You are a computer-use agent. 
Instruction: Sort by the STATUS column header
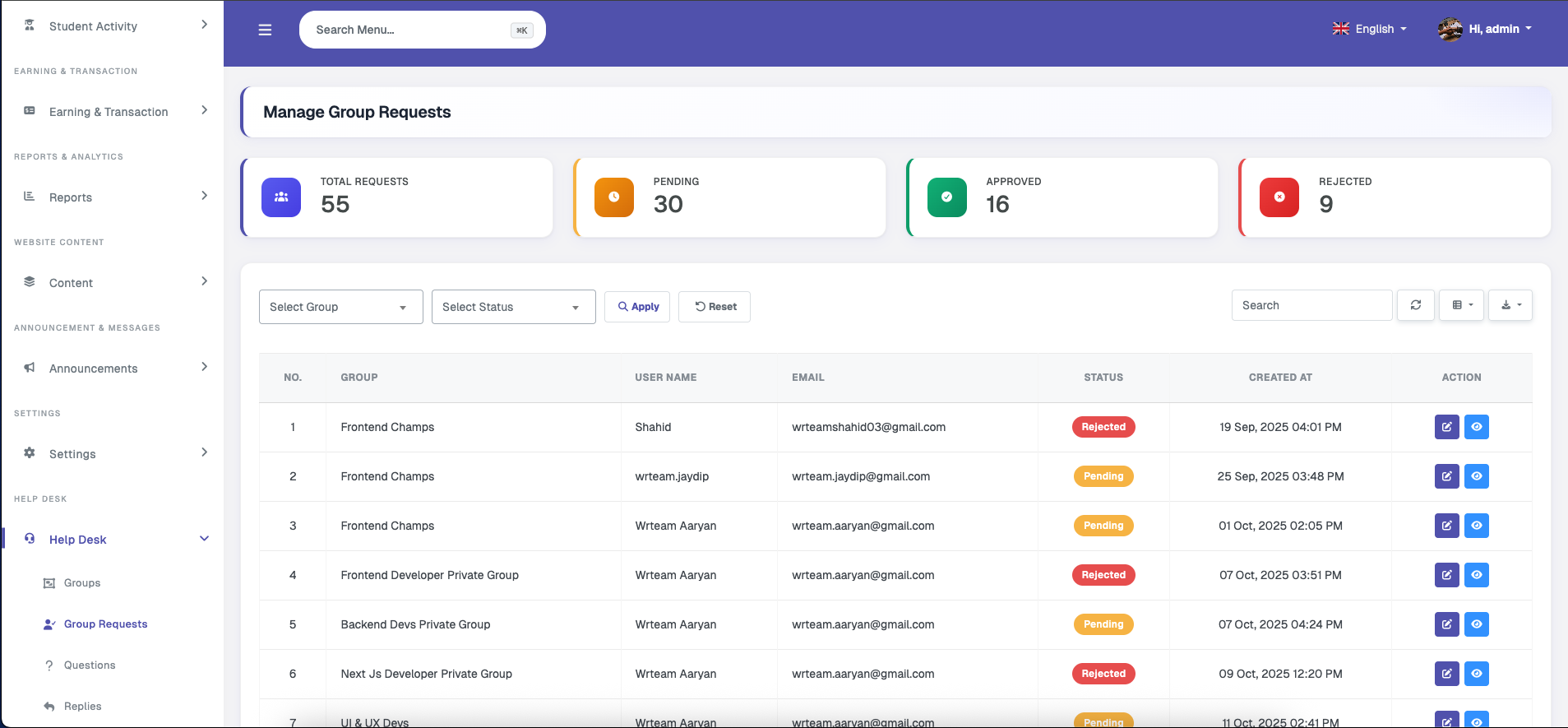tap(1103, 378)
